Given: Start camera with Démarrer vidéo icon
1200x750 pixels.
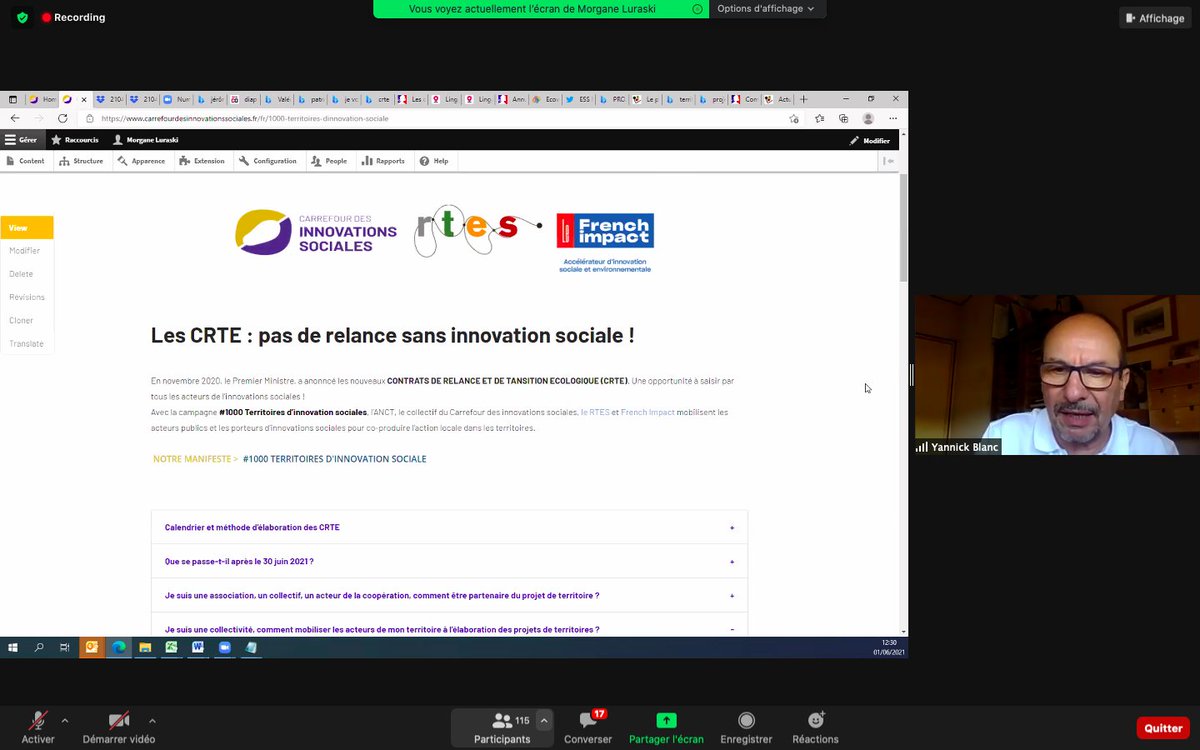Looking at the screenshot, I should click(x=119, y=721).
